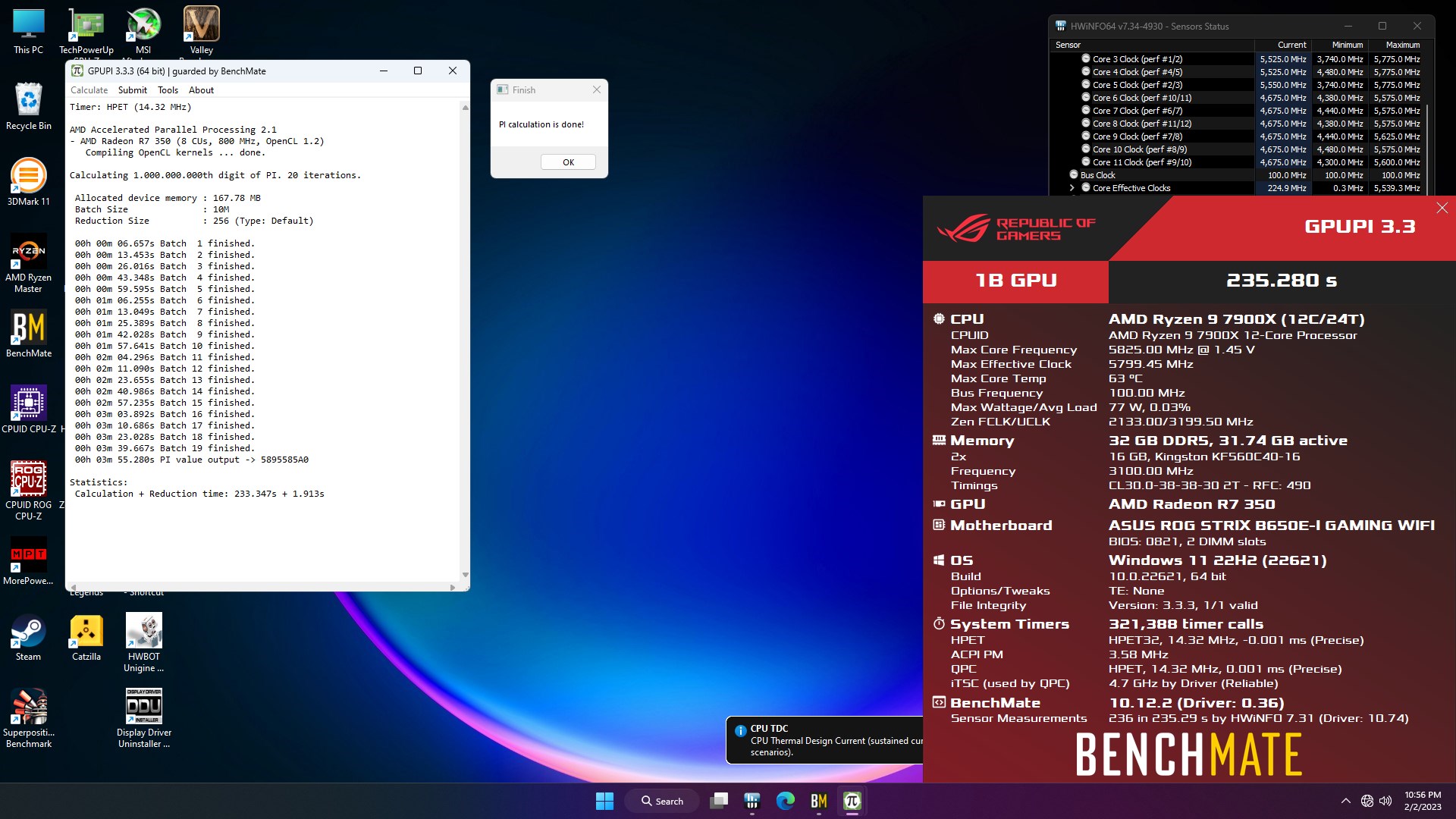Click GPUPI log scrollbar up arrow
Screen dimensions: 1456x819
coord(465,108)
